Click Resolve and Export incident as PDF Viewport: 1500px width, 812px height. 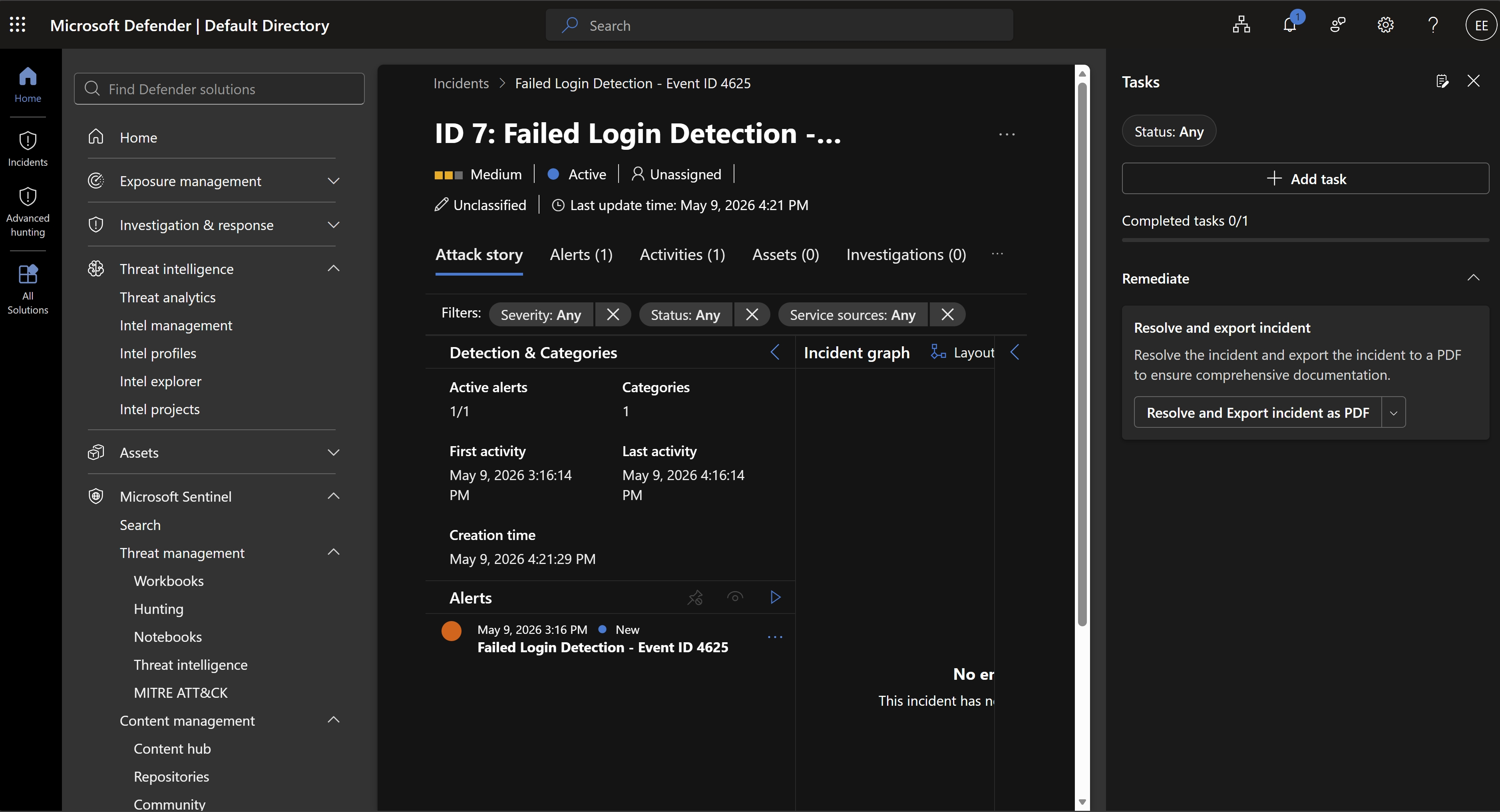click(x=1257, y=413)
